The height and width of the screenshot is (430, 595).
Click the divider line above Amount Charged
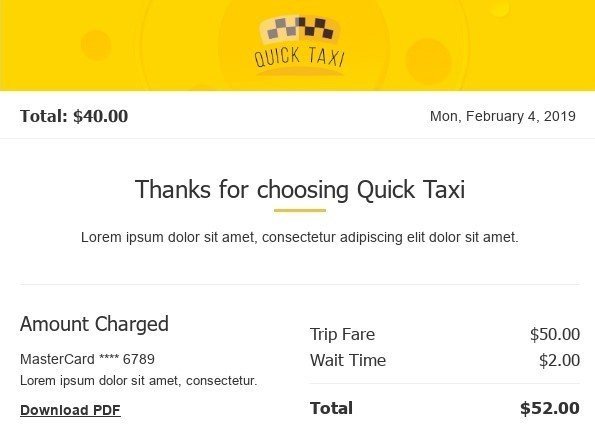point(300,284)
